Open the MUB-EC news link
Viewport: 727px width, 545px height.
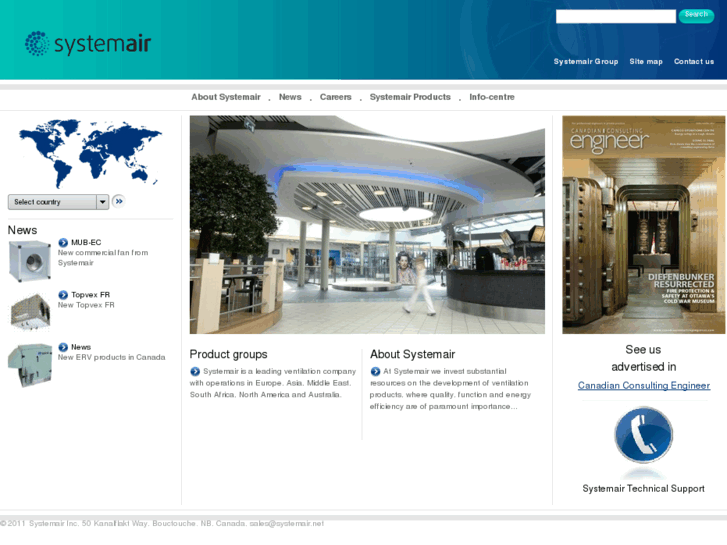86,243
